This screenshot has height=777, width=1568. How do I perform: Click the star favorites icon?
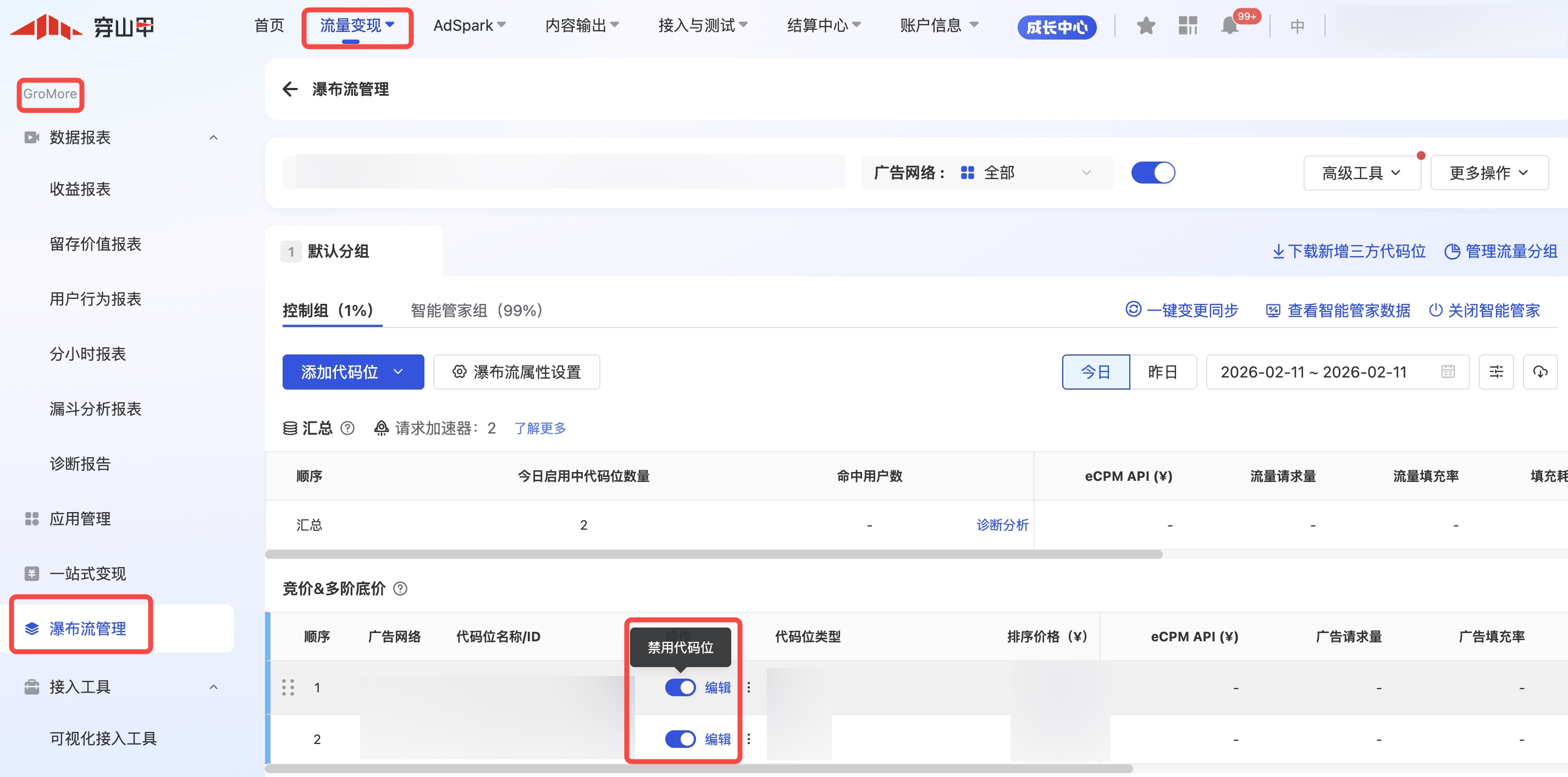pos(1146,26)
